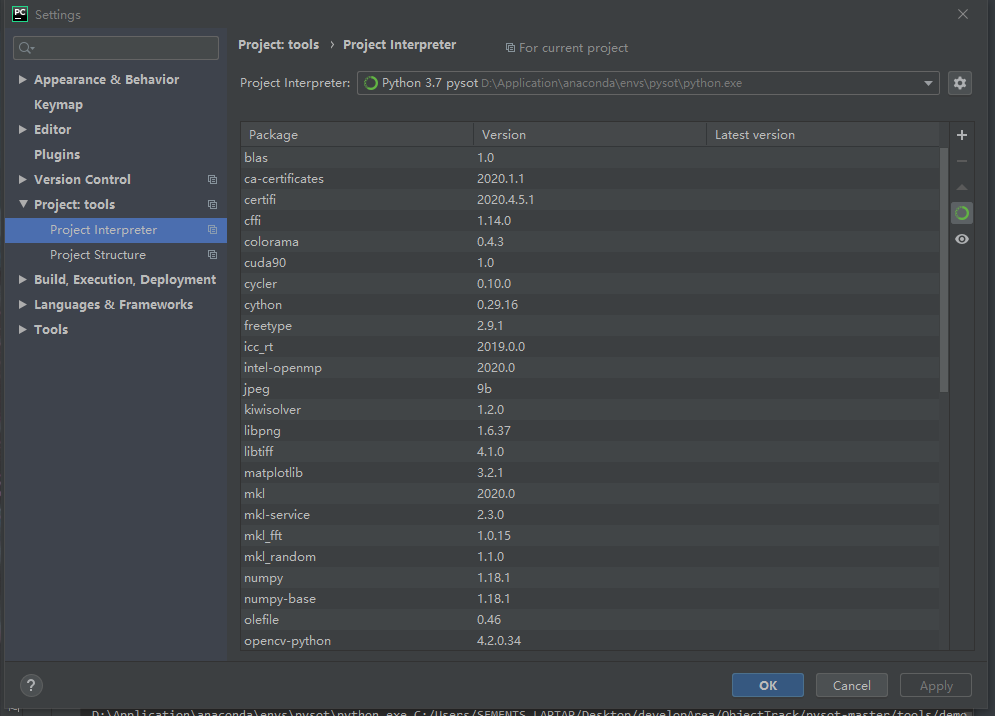Select the certifi package row
Image resolution: width=995 pixels, height=716 pixels.
[590, 199]
